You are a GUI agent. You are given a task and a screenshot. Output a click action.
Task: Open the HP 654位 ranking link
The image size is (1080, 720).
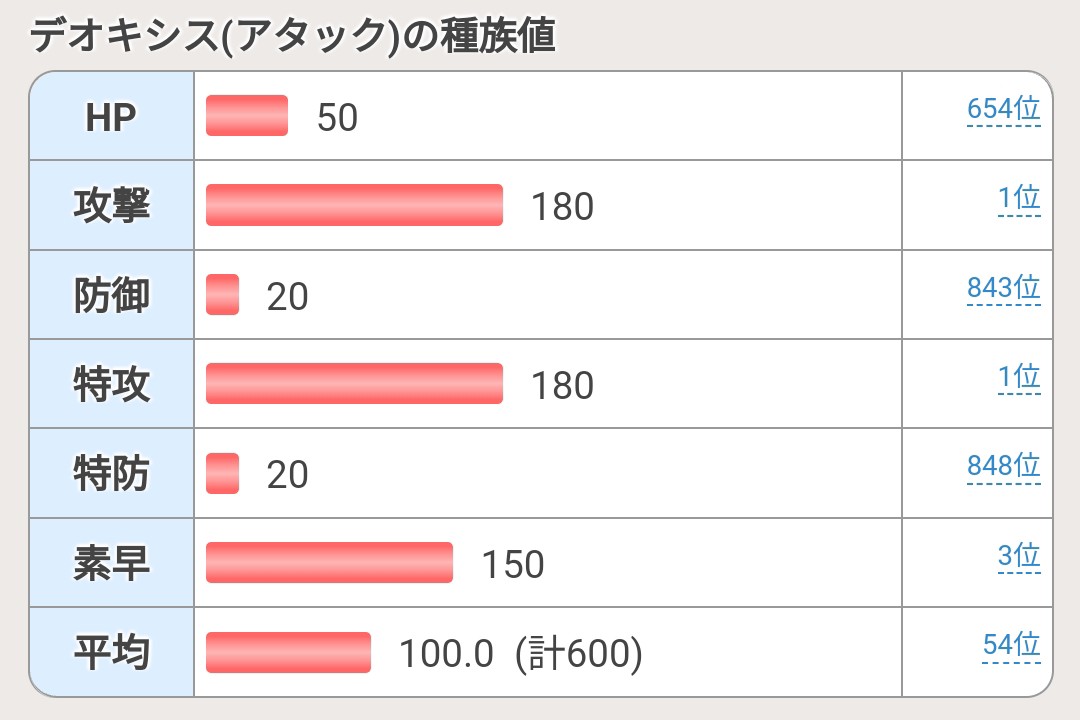(x=1003, y=109)
